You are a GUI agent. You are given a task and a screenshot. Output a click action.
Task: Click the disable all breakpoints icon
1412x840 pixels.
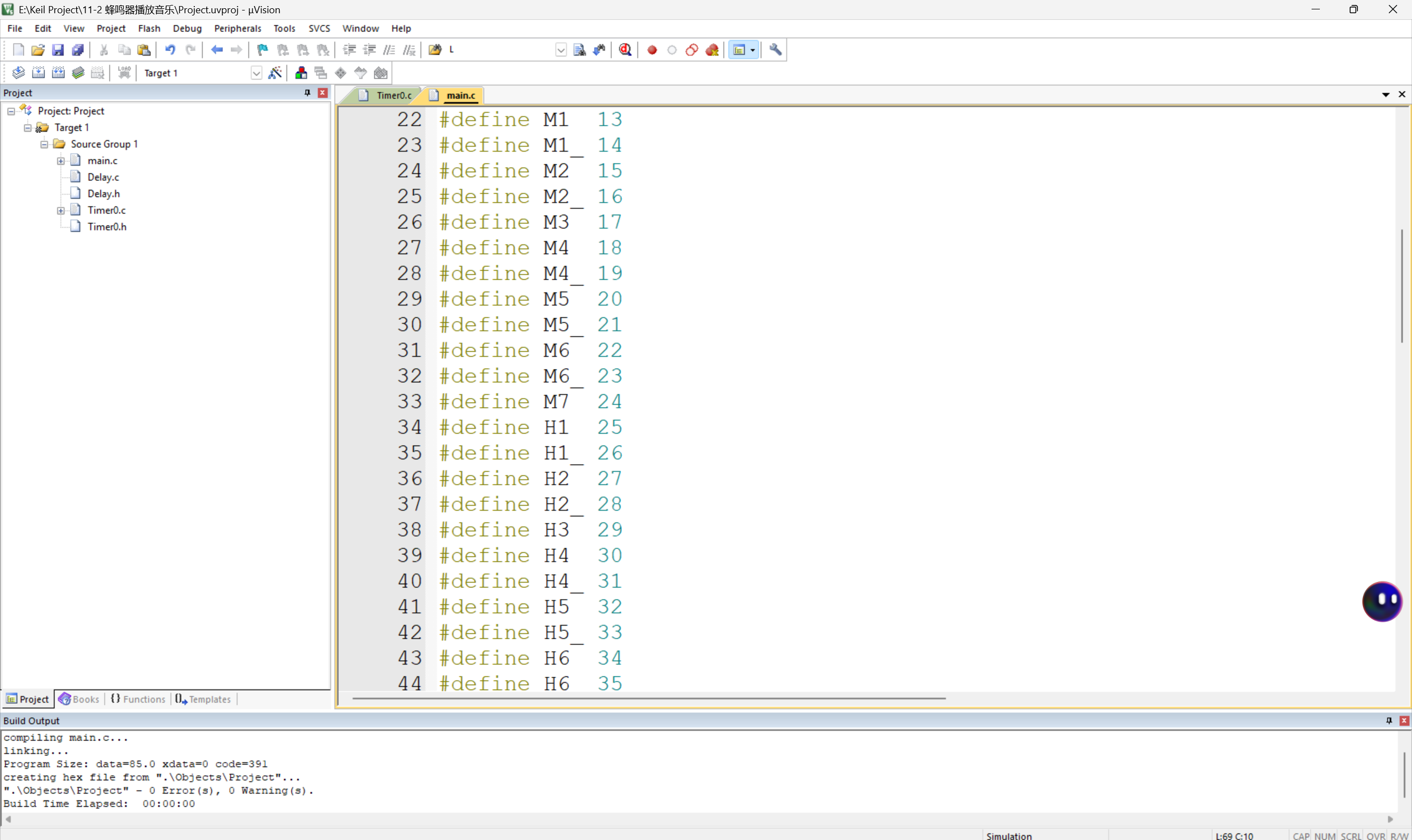(x=691, y=50)
